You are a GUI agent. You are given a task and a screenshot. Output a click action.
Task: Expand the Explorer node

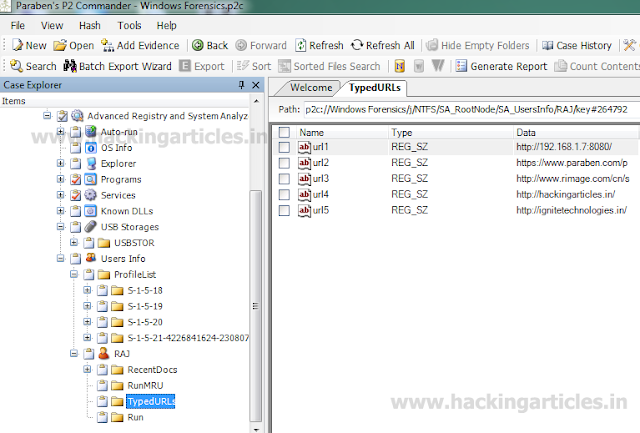[x=60, y=163]
